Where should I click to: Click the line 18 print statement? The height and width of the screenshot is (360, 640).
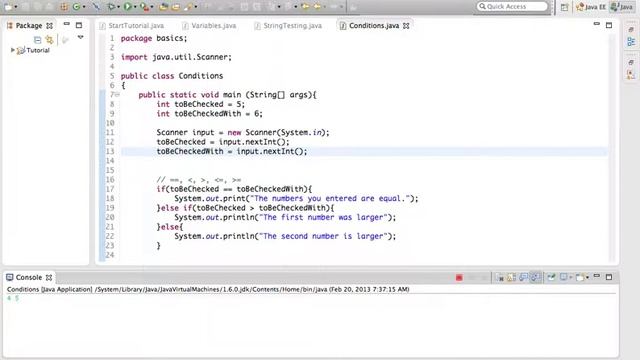296,199
